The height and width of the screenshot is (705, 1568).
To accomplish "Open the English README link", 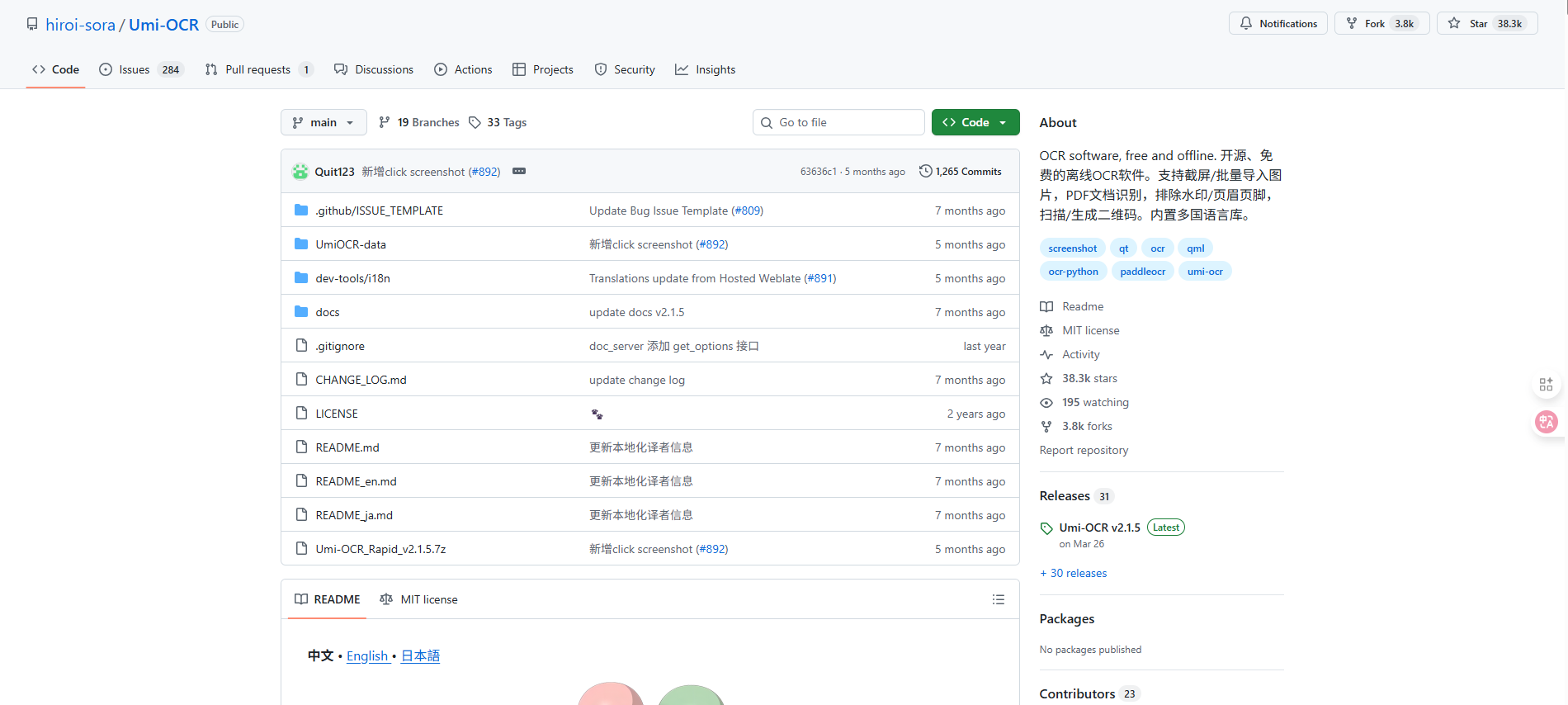I will pyautogui.click(x=367, y=655).
